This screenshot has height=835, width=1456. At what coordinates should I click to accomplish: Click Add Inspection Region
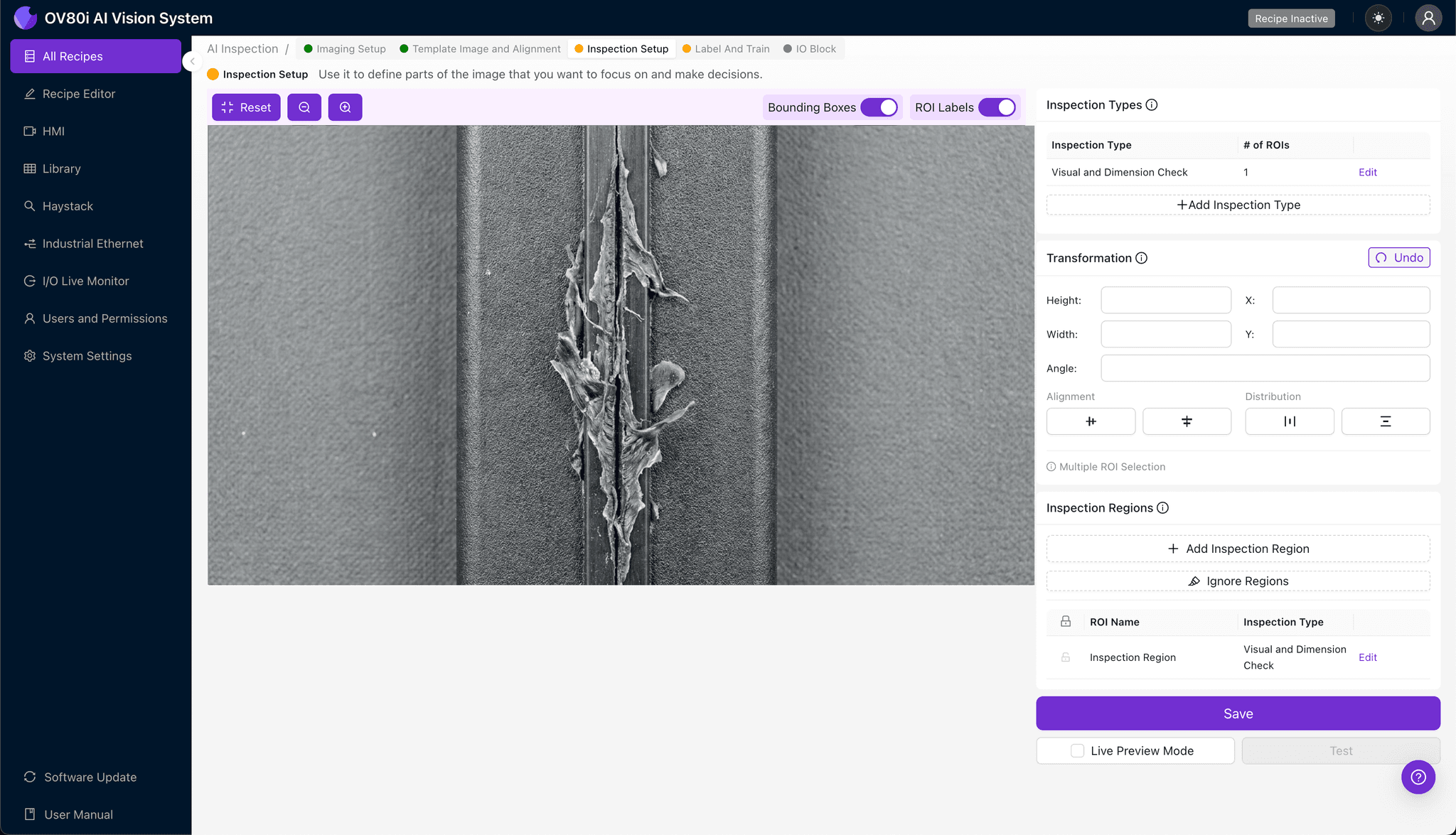[x=1238, y=549]
